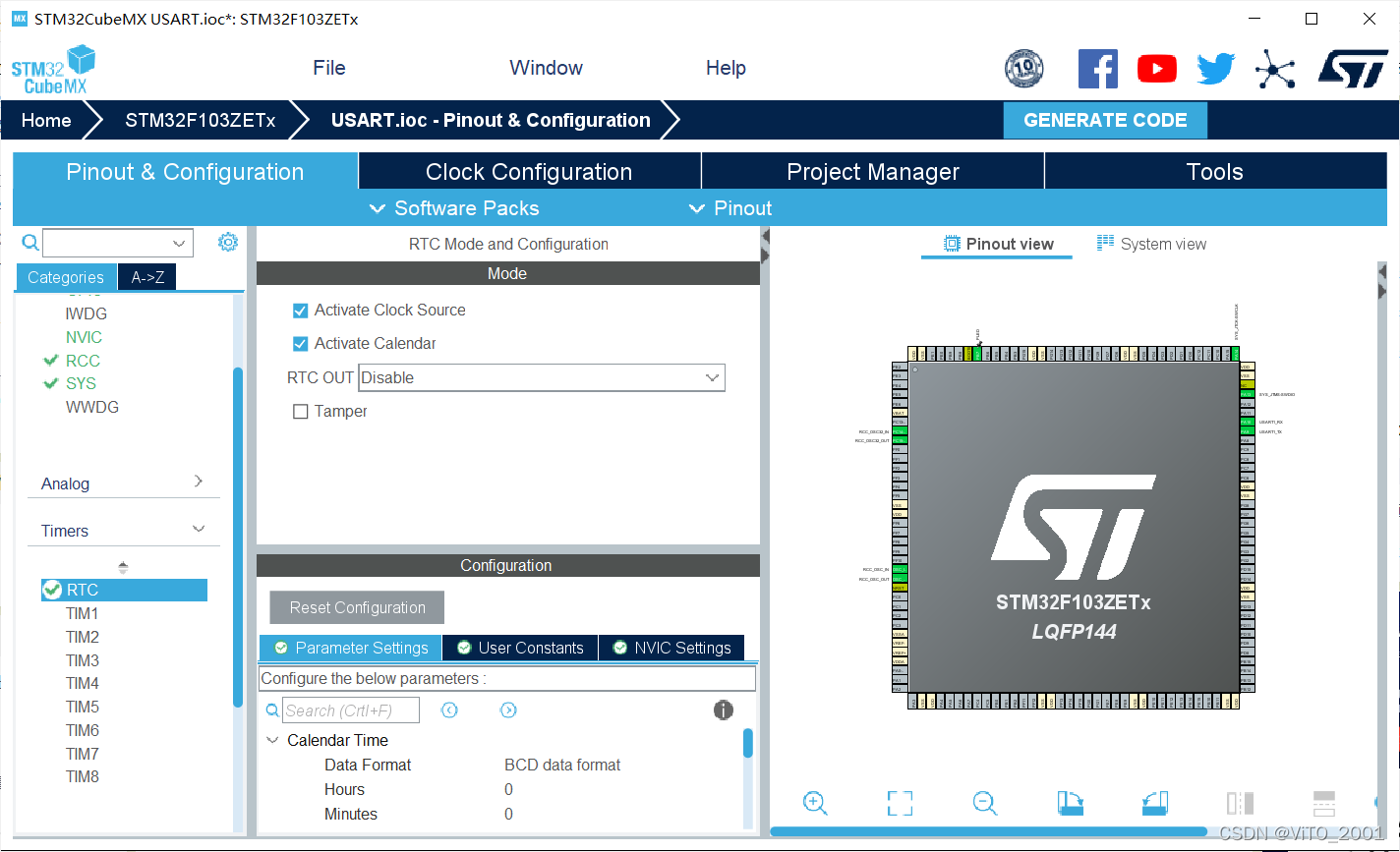Open the Window menu

click(x=546, y=68)
